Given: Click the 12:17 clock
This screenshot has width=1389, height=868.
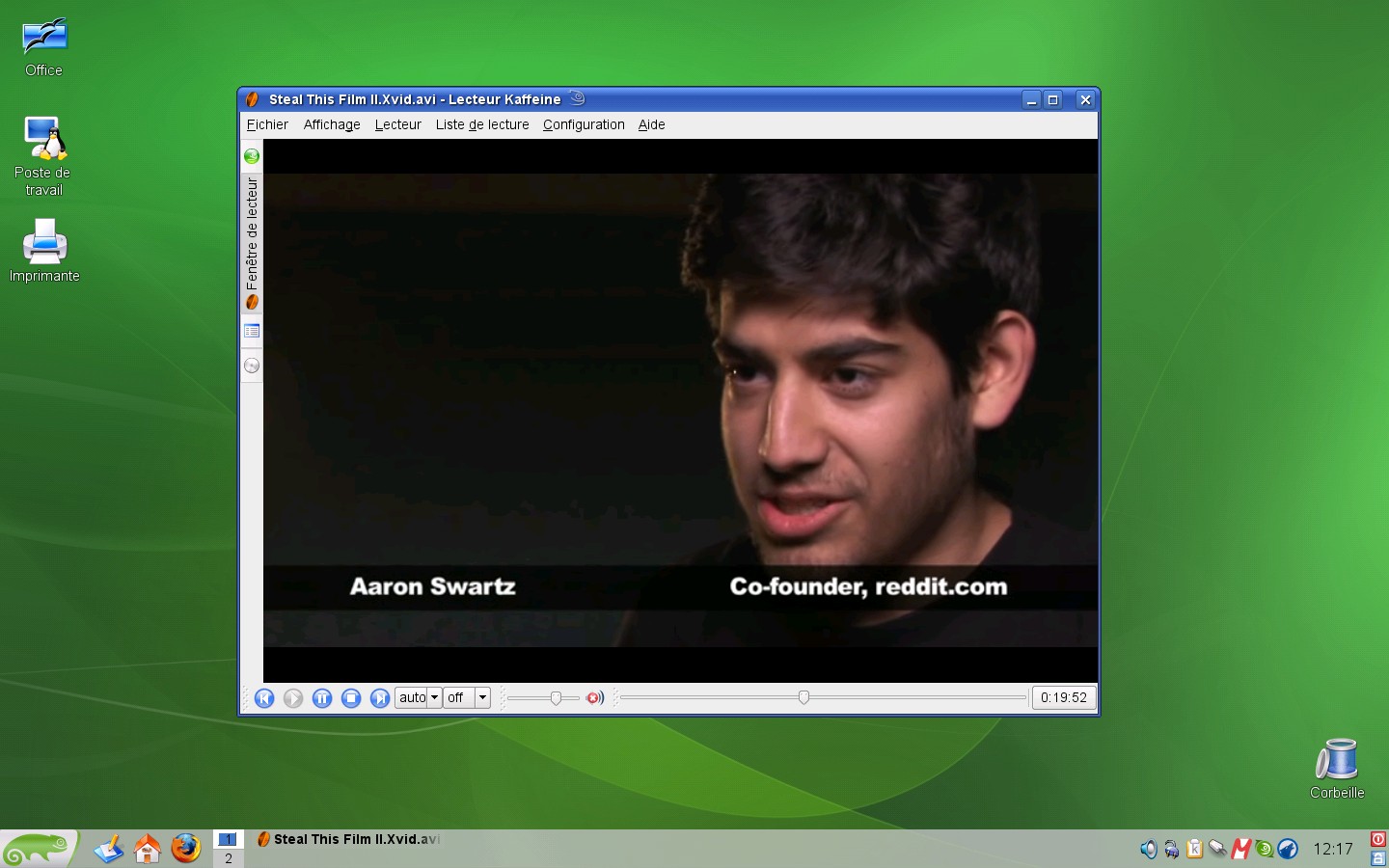Looking at the screenshot, I should [x=1333, y=849].
